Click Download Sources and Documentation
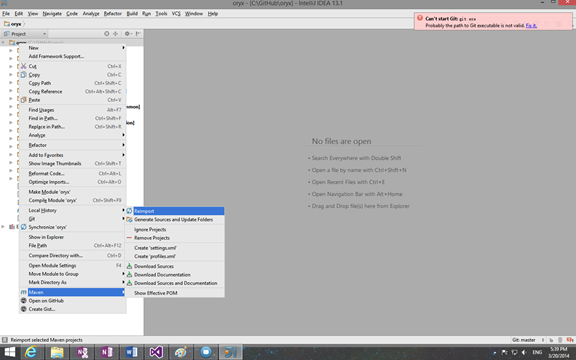 point(175,283)
